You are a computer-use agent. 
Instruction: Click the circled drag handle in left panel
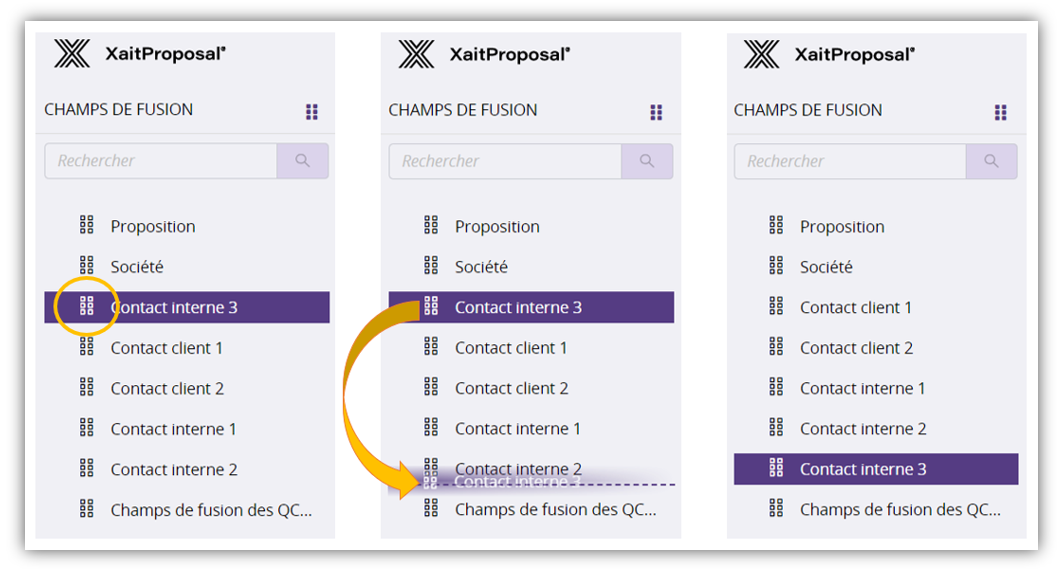pos(87,306)
